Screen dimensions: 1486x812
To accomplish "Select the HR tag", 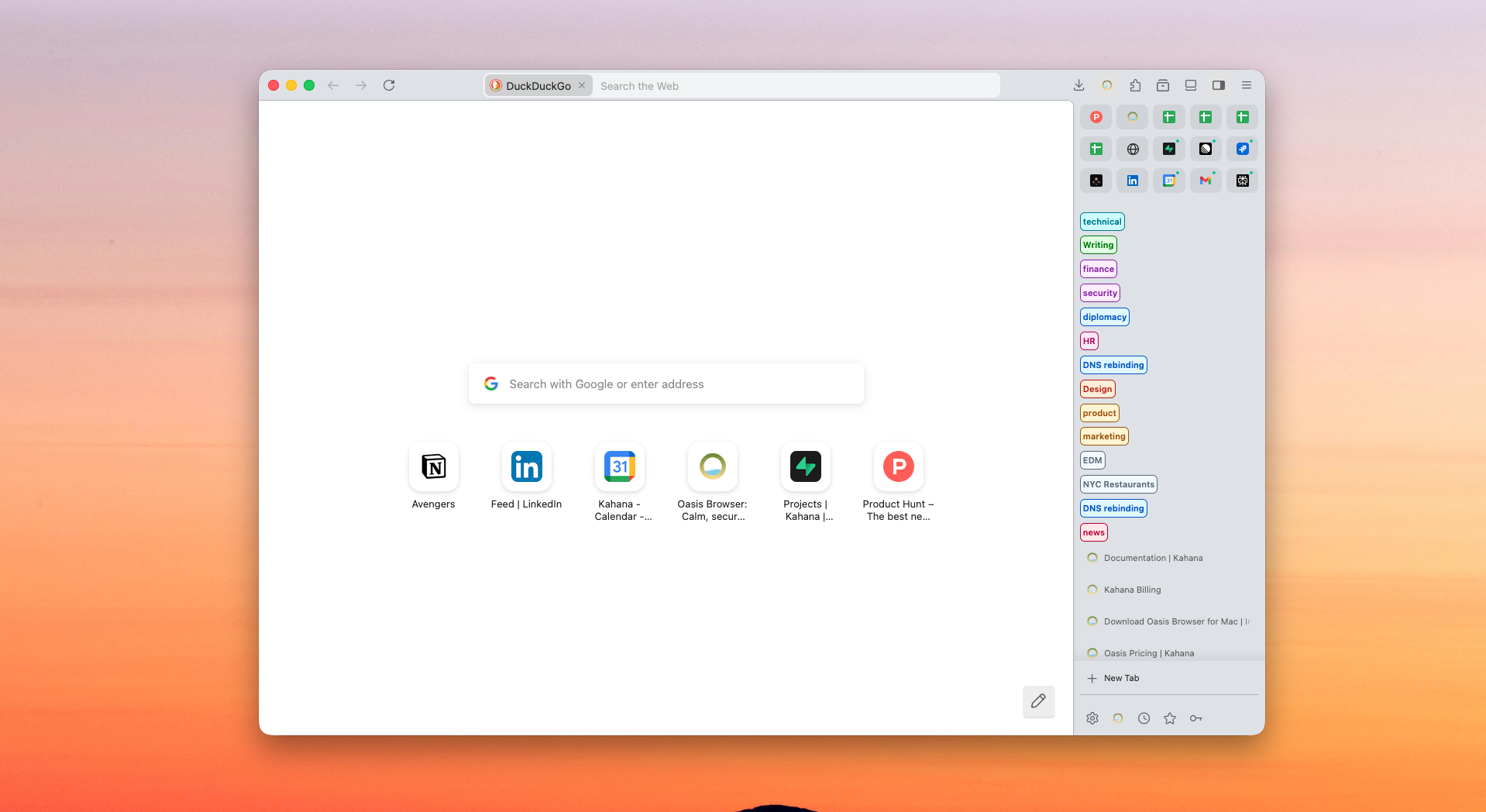I will pyautogui.click(x=1089, y=341).
